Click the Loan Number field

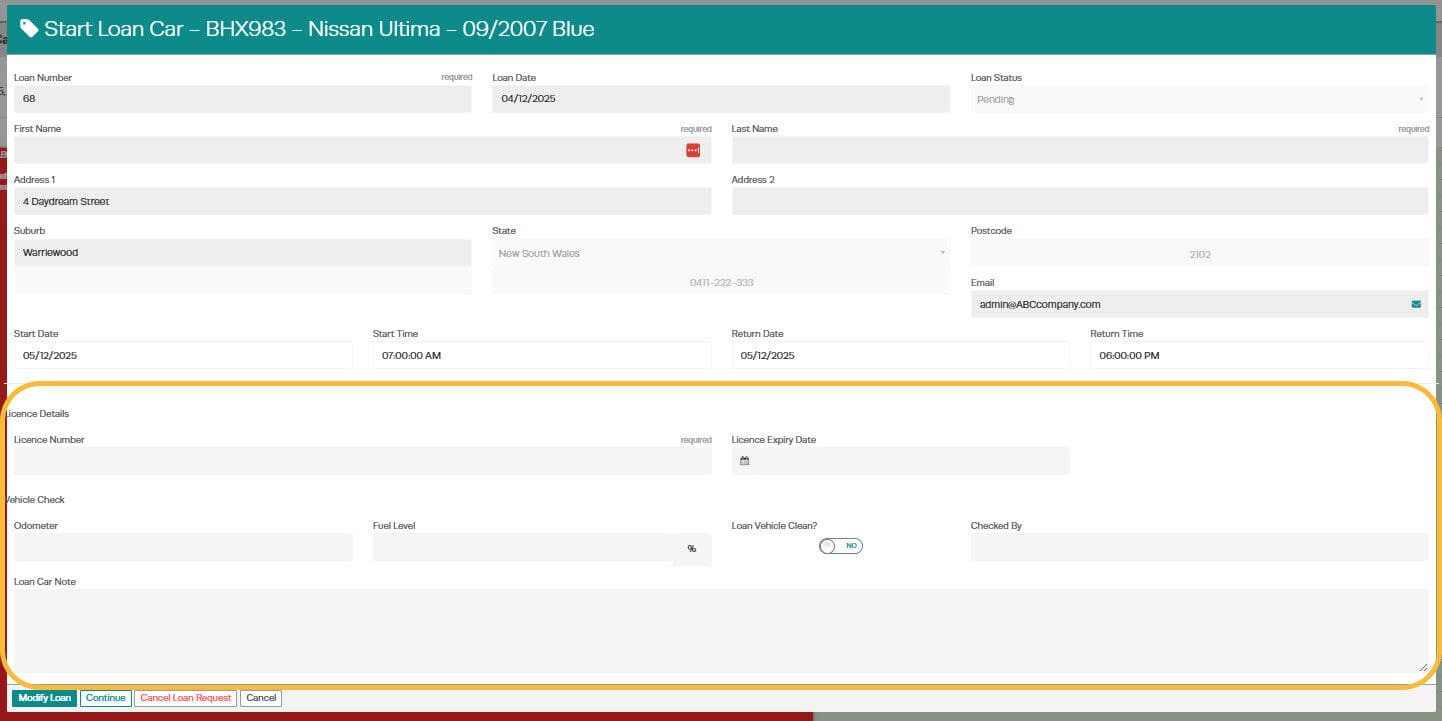(242, 99)
